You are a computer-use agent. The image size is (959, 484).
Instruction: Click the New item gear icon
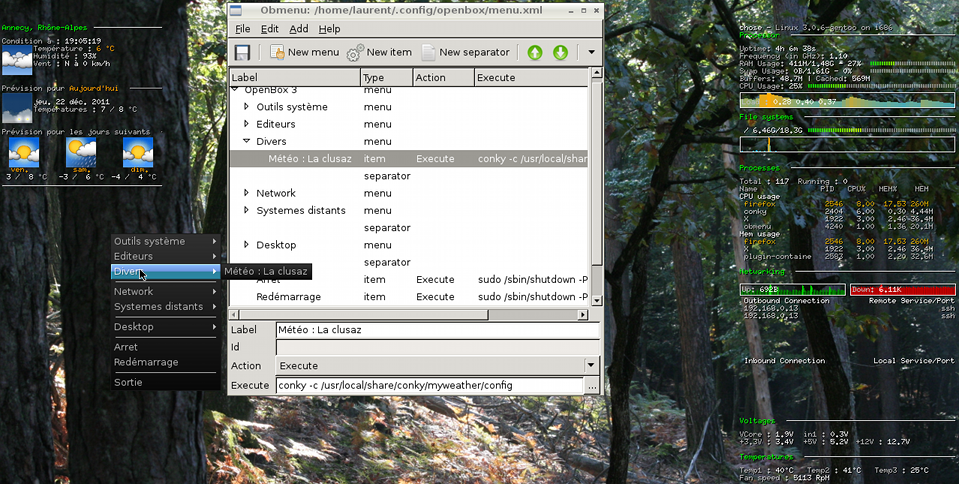click(355, 52)
